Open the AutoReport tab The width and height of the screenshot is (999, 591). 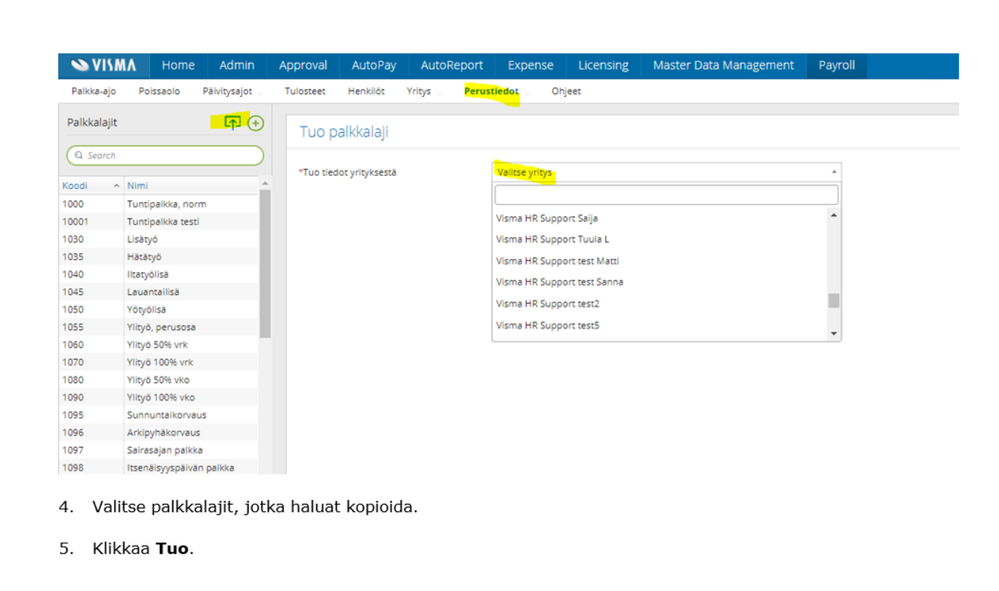click(452, 66)
